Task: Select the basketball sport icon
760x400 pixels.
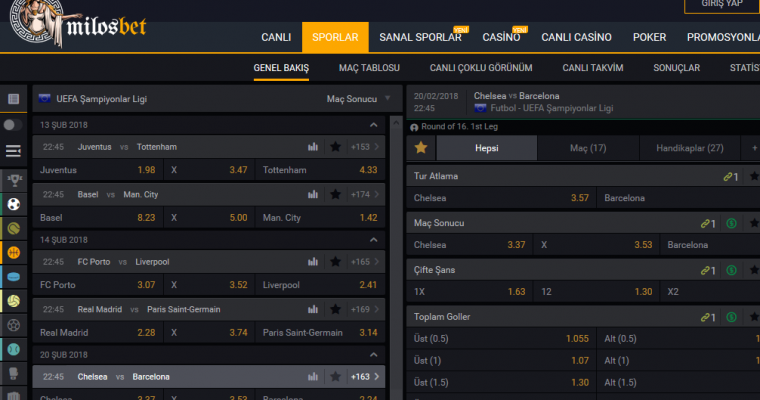Action: click(14, 253)
